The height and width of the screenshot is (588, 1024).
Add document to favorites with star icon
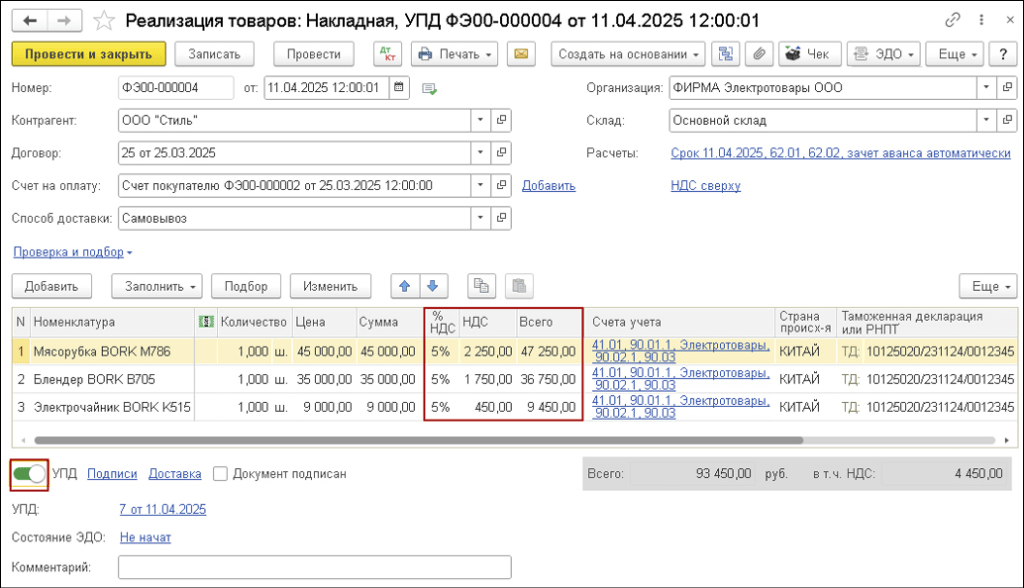104,20
